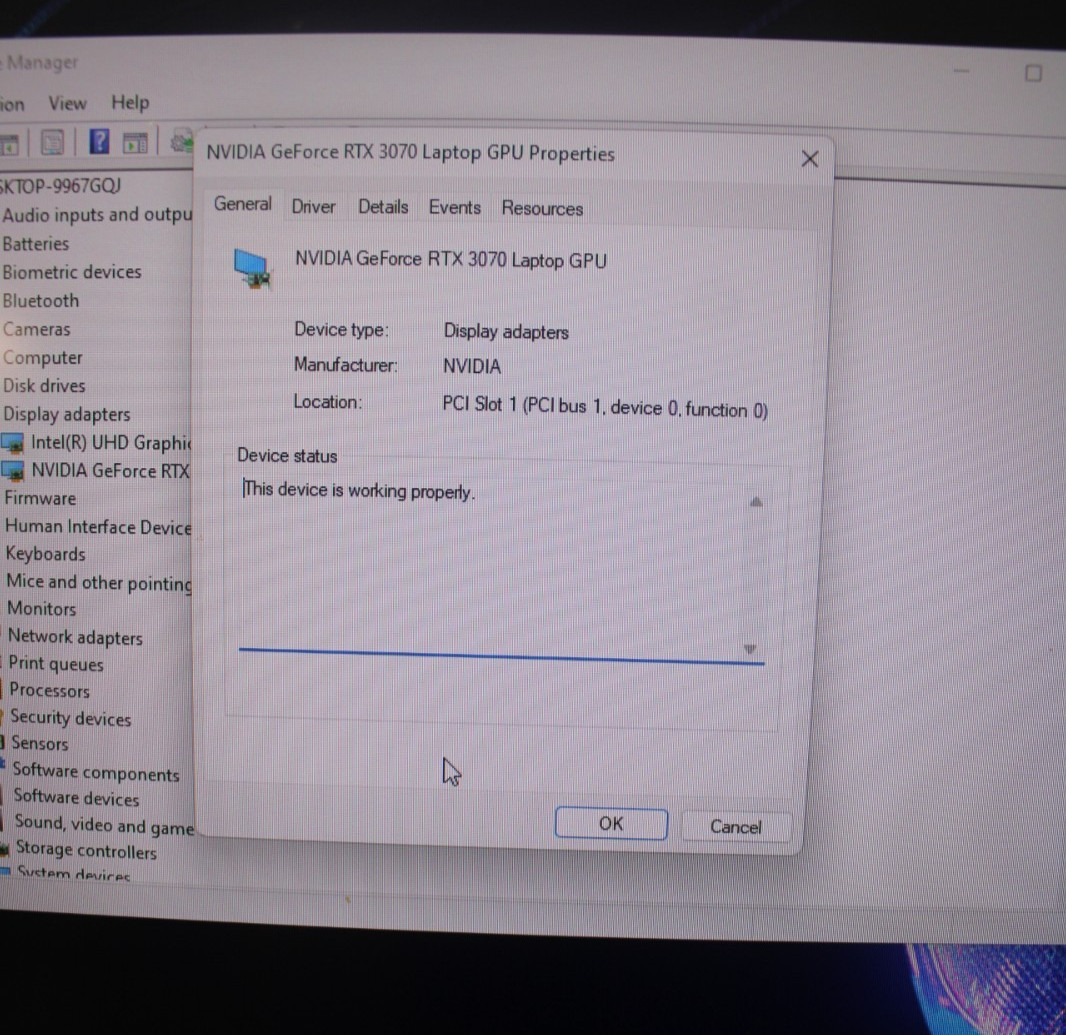Switch to the Driver tab
Screen dimensions: 1066x1035
point(313,206)
